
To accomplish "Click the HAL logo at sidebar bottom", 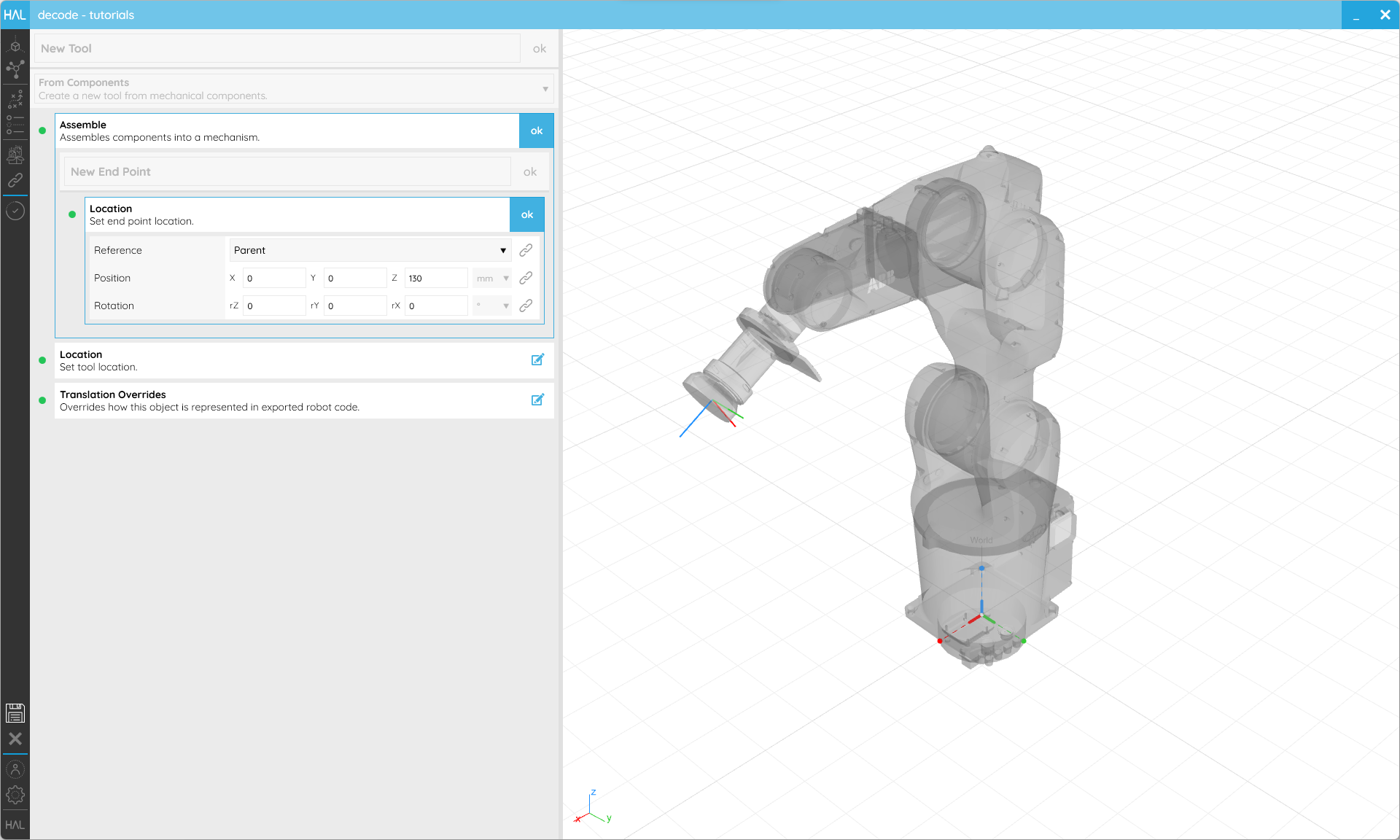I will (15, 825).
